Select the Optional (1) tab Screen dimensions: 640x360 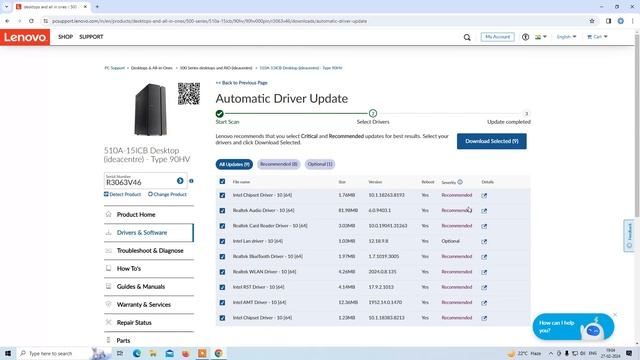pyautogui.click(x=320, y=164)
